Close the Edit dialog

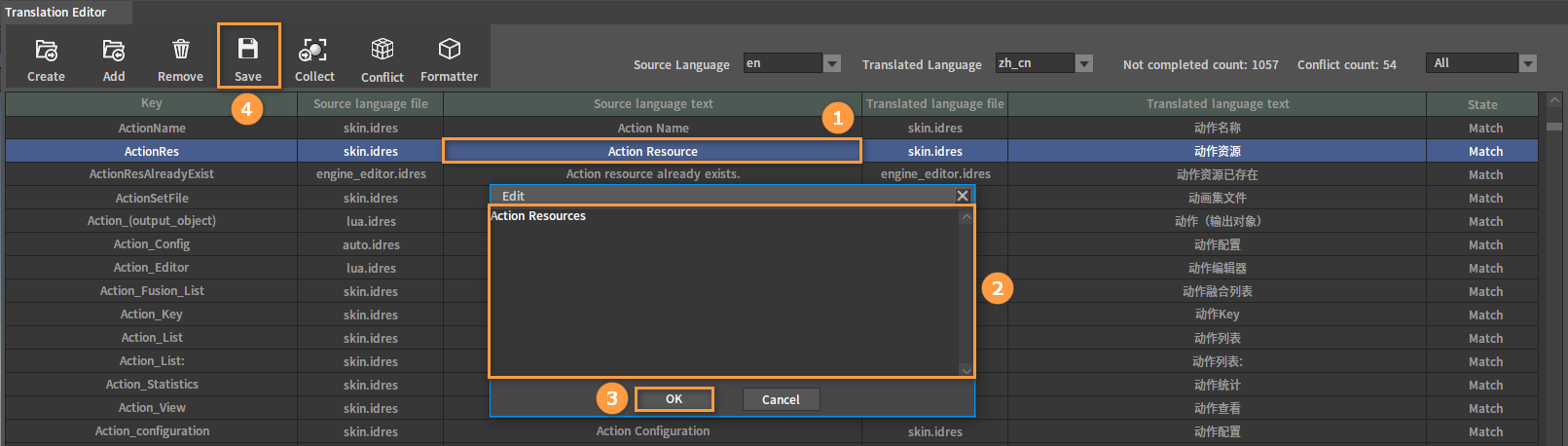pyautogui.click(x=963, y=196)
